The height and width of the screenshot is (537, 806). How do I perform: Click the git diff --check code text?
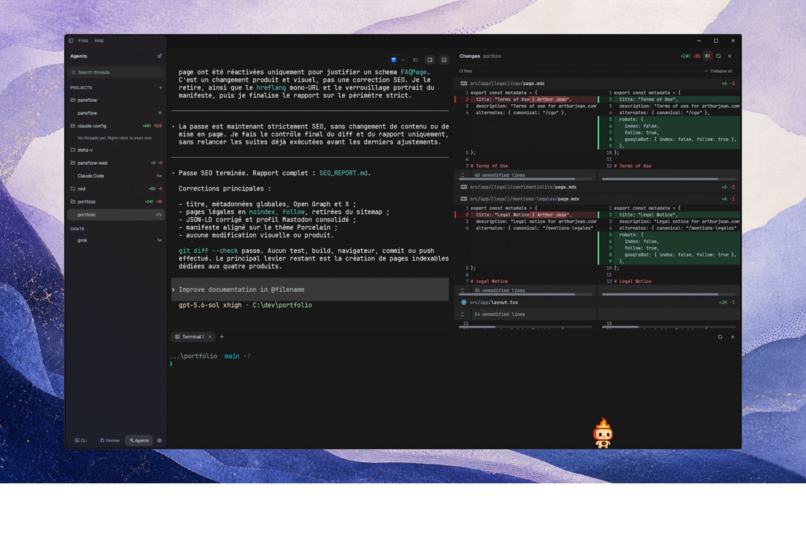[x=208, y=251]
